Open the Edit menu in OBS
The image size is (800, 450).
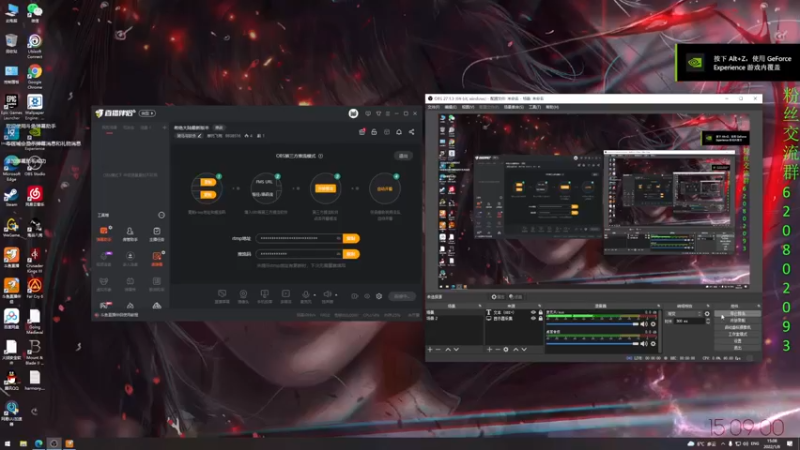click(451, 107)
